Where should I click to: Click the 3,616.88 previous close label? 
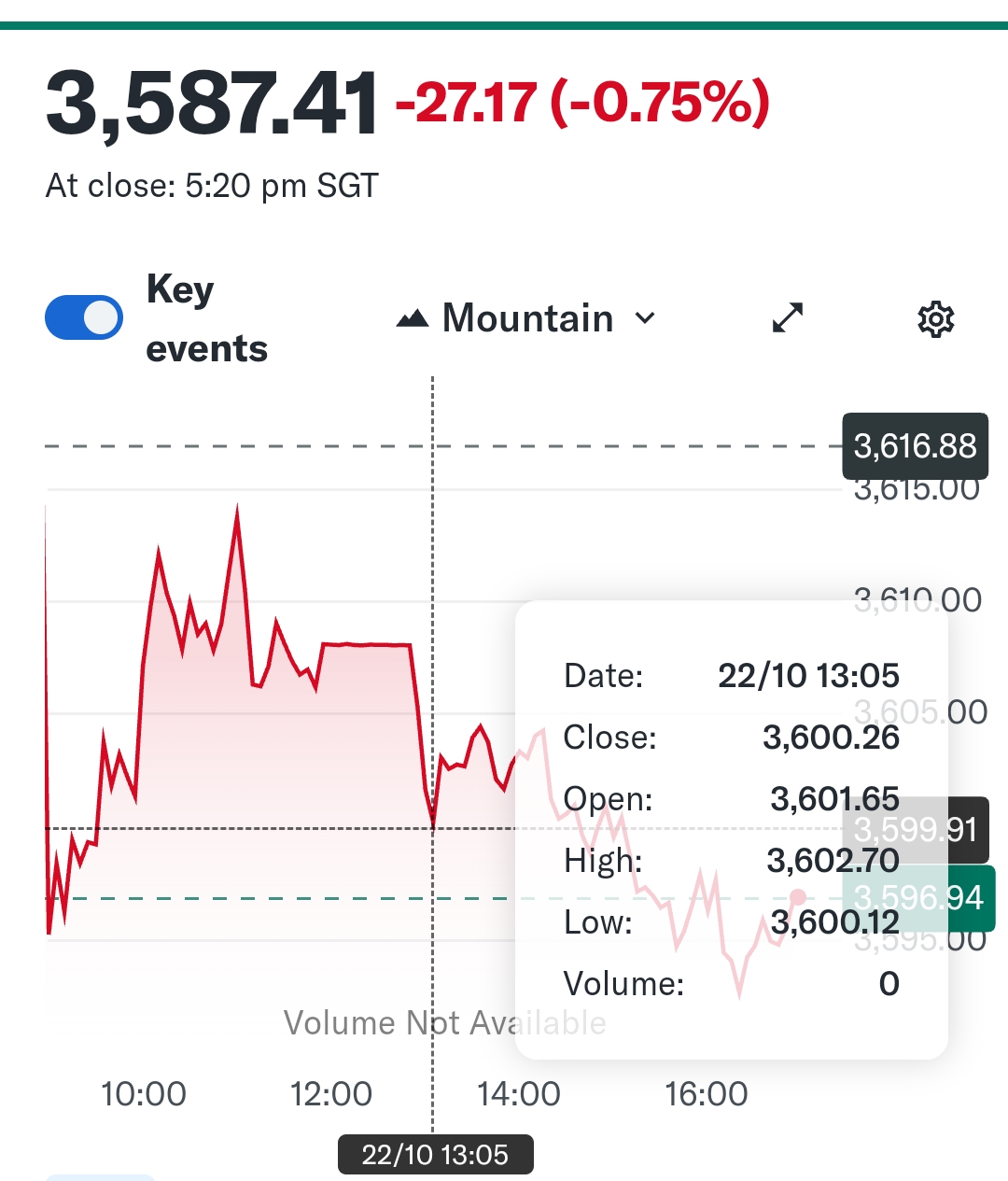tap(915, 446)
